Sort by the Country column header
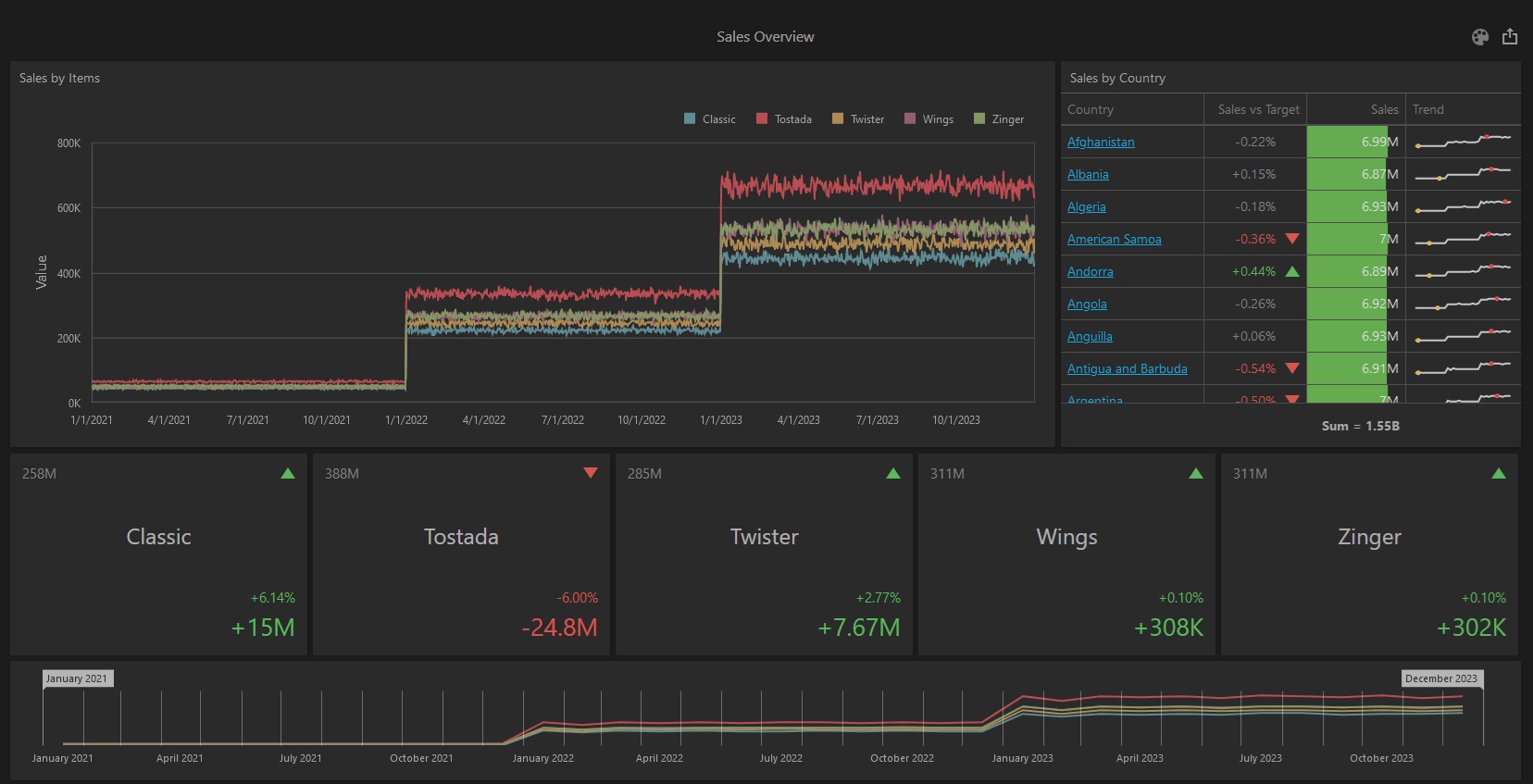The height and width of the screenshot is (784, 1533). coord(1091,109)
